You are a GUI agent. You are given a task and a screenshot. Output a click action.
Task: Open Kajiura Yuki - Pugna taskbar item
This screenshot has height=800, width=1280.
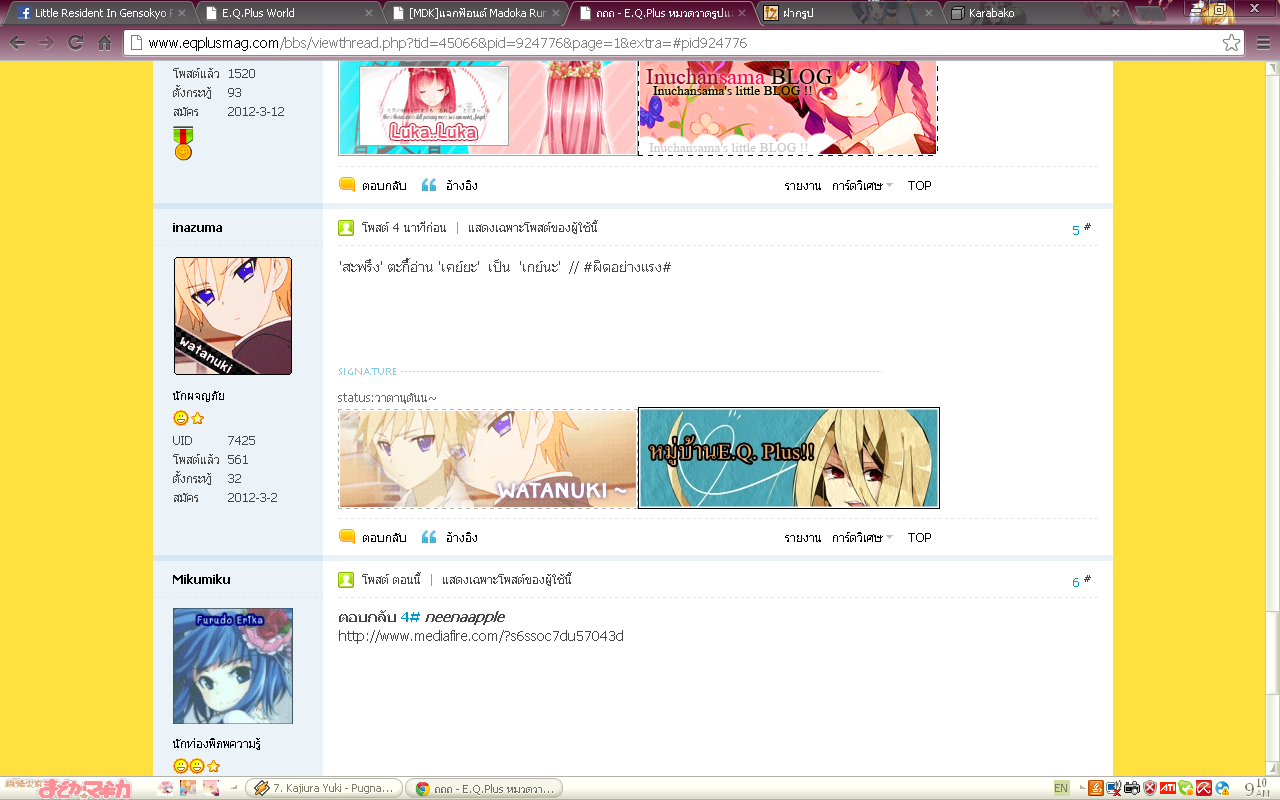(324, 788)
